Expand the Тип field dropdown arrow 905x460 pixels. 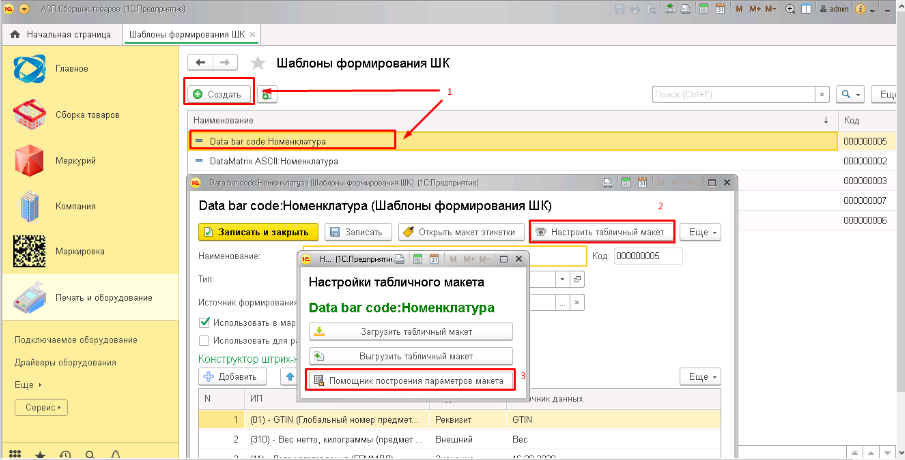pos(563,279)
